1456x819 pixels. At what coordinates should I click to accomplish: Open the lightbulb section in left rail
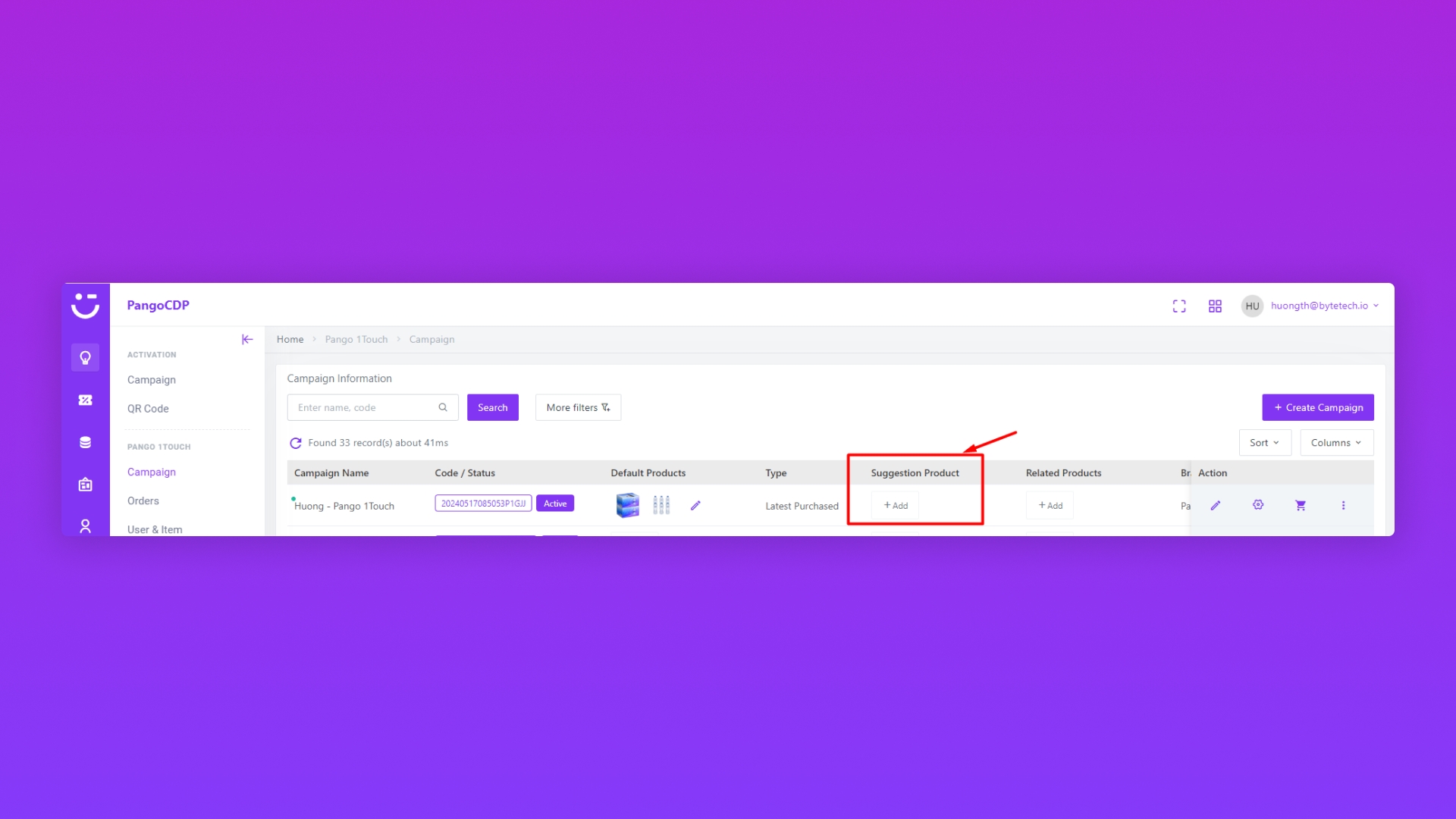tap(85, 357)
